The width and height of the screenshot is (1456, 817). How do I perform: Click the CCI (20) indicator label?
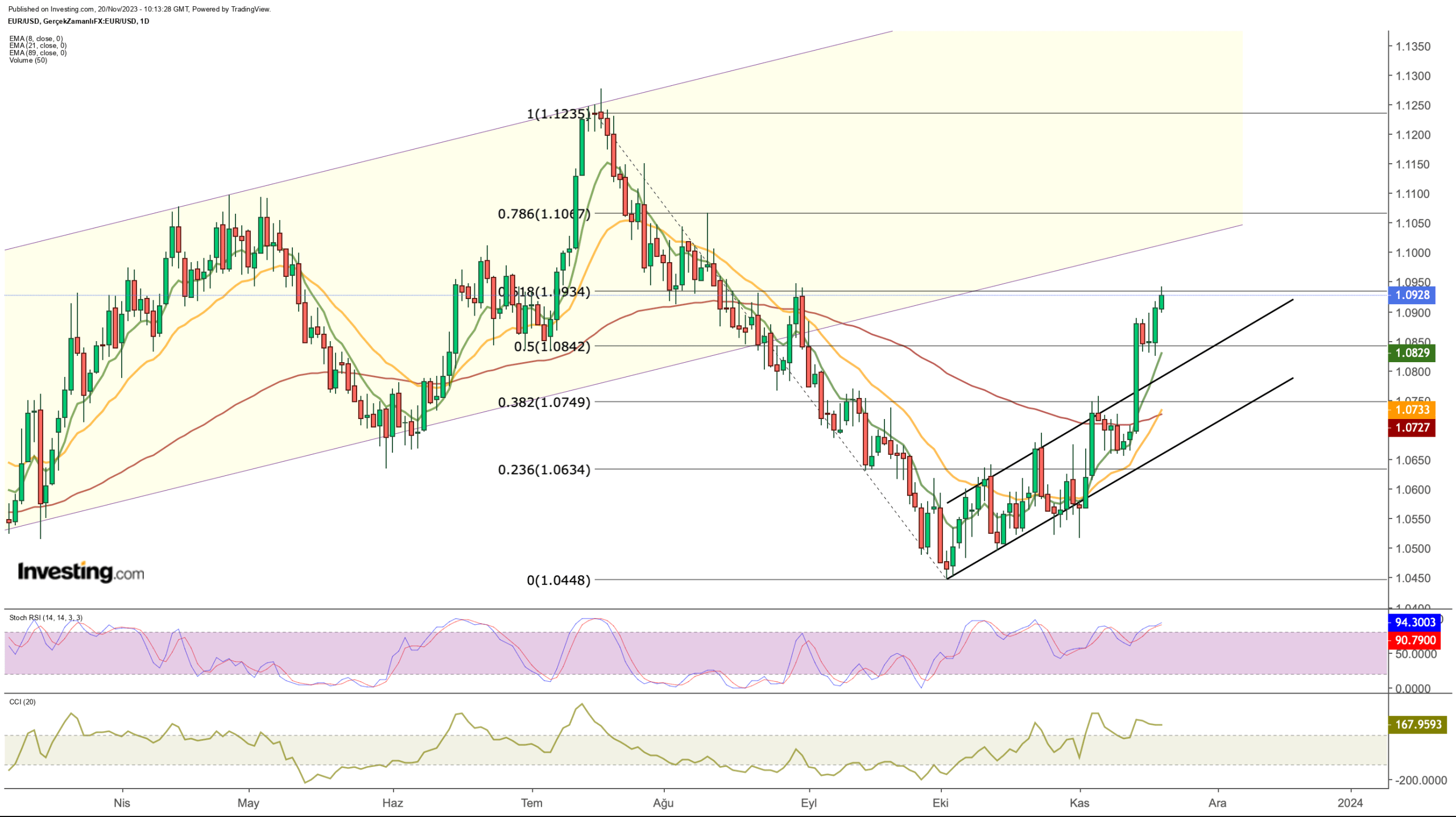click(22, 702)
